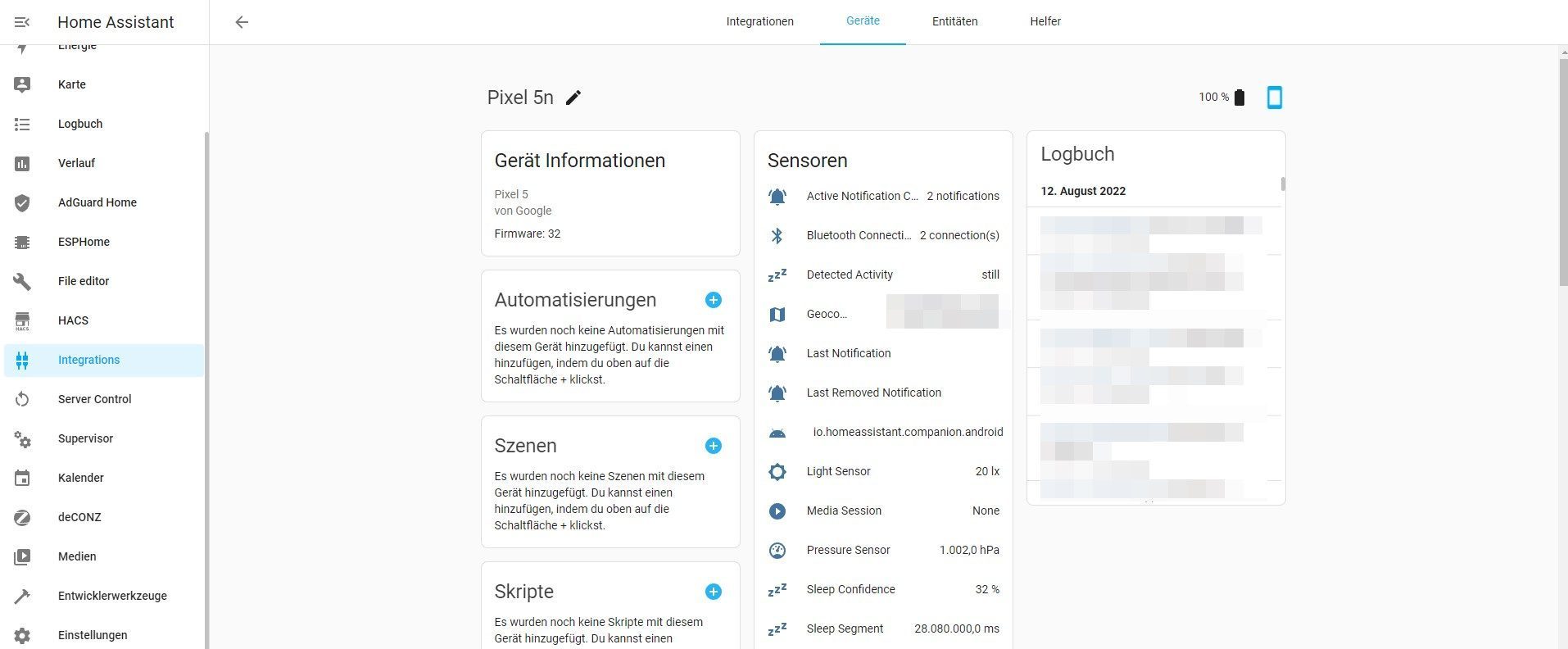
Task: Open HACS from the sidebar
Action: pyautogui.click(x=104, y=320)
